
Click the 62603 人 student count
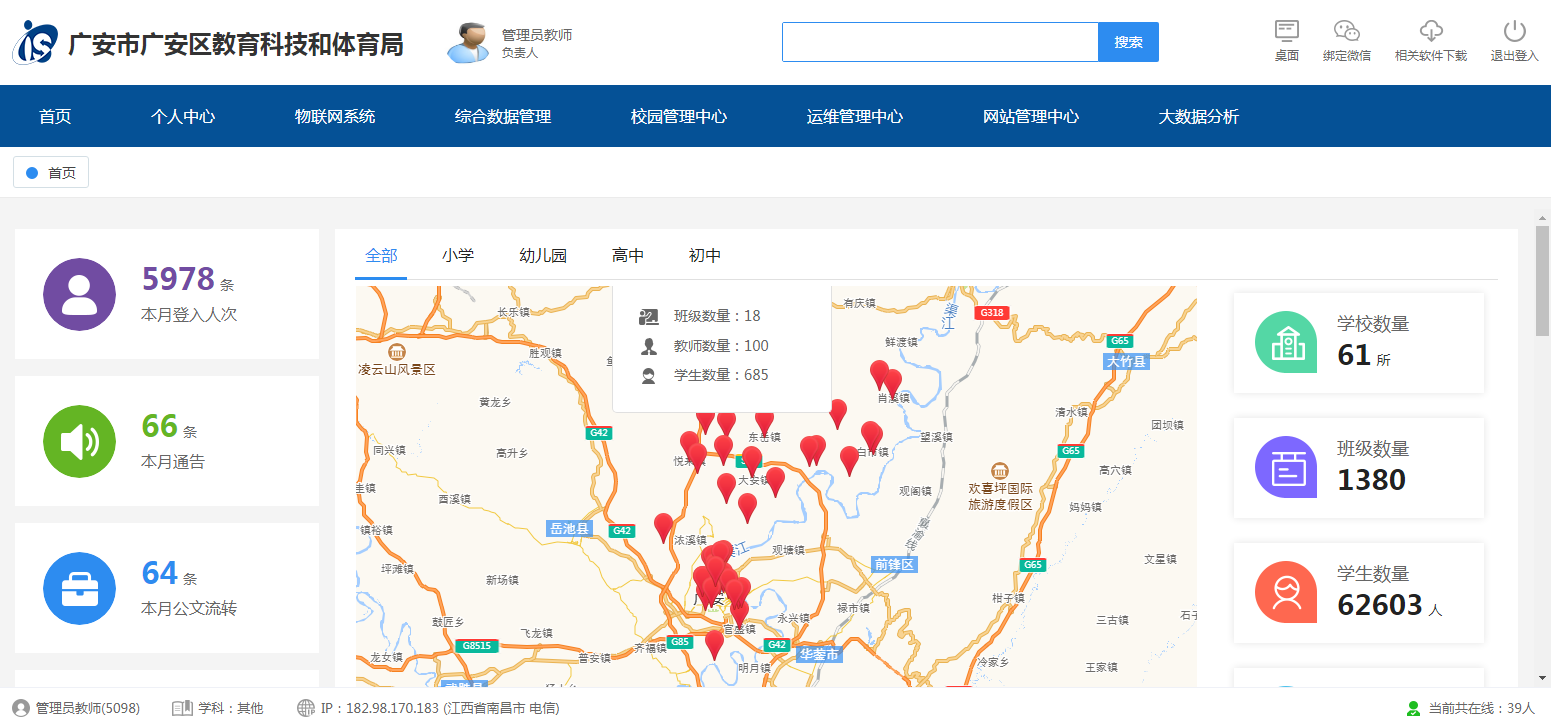pyautogui.click(x=1389, y=605)
